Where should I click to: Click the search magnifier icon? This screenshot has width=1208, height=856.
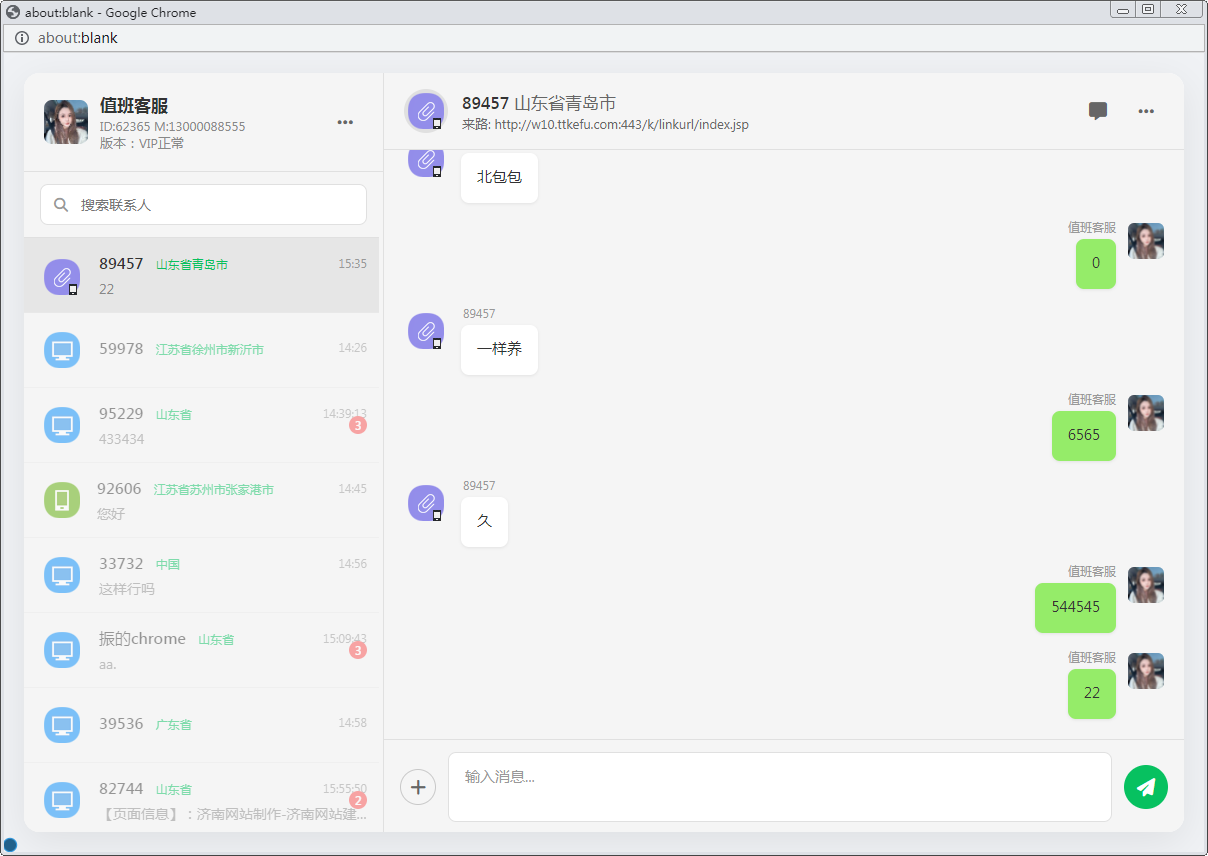click(61, 205)
